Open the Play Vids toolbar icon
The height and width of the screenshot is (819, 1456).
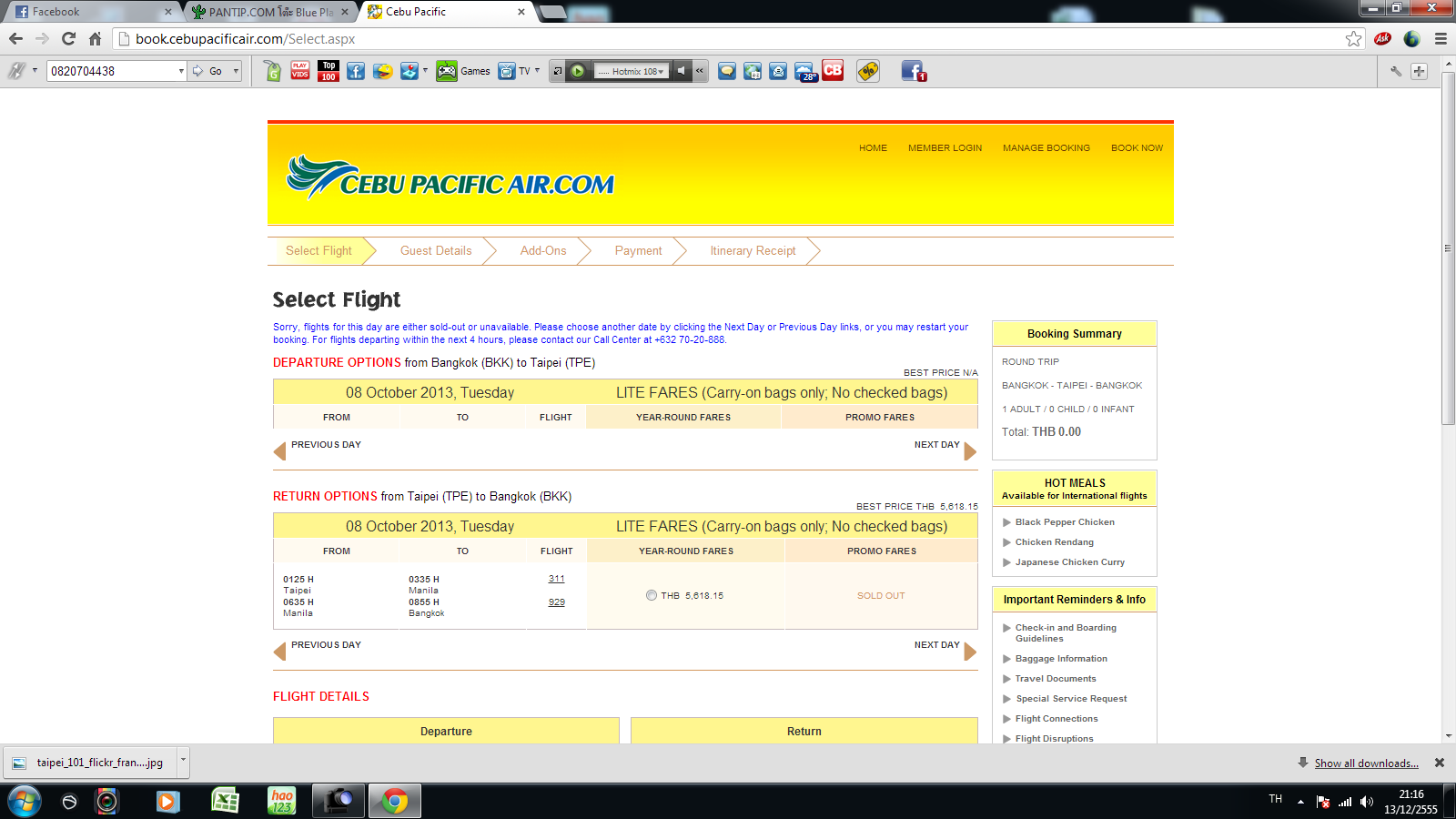[x=300, y=71]
